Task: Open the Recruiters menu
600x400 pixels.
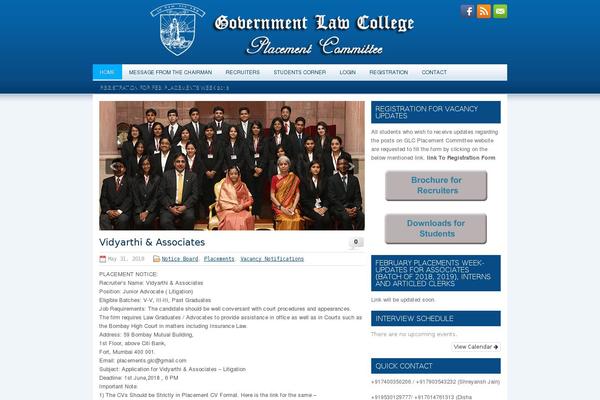Action: point(243,72)
